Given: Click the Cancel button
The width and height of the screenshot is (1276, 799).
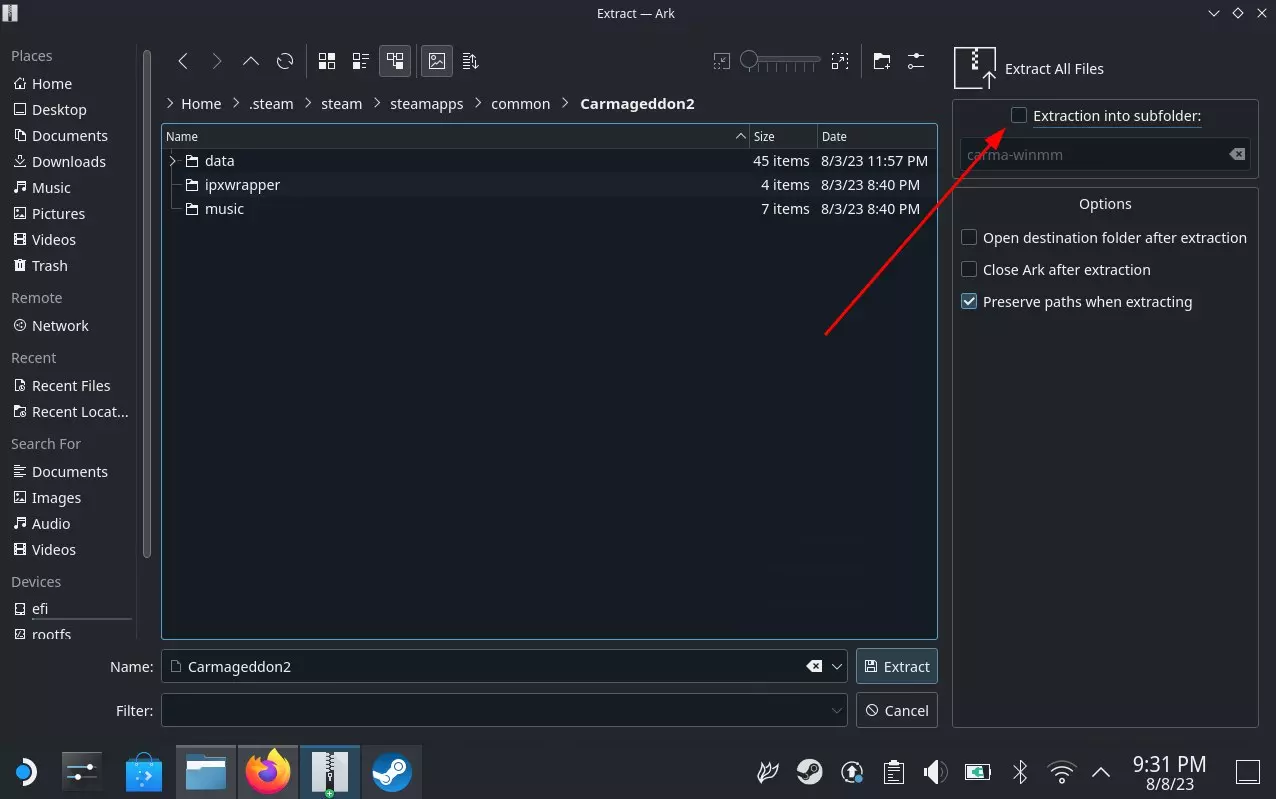Looking at the screenshot, I should (897, 711).
